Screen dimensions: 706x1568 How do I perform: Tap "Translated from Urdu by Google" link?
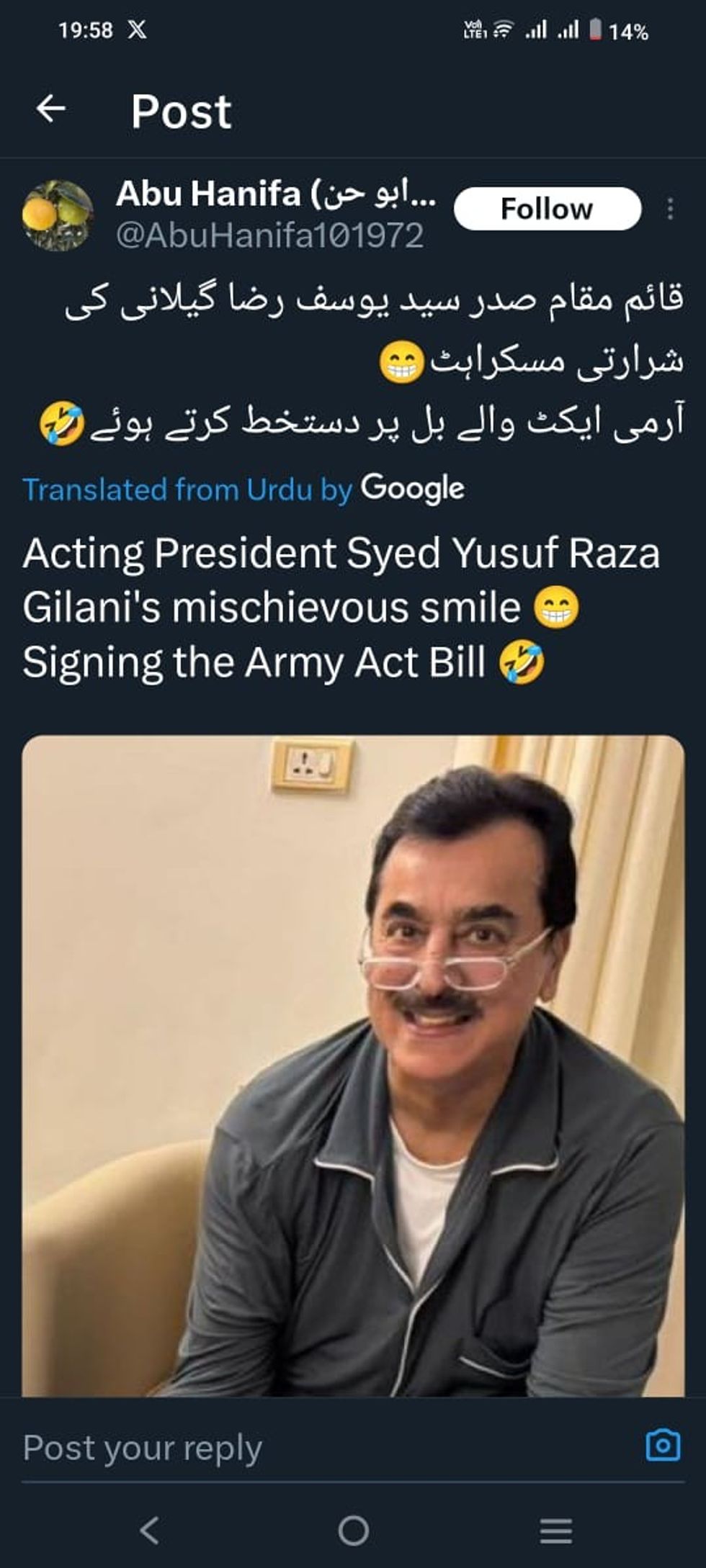tap(243, 490)
